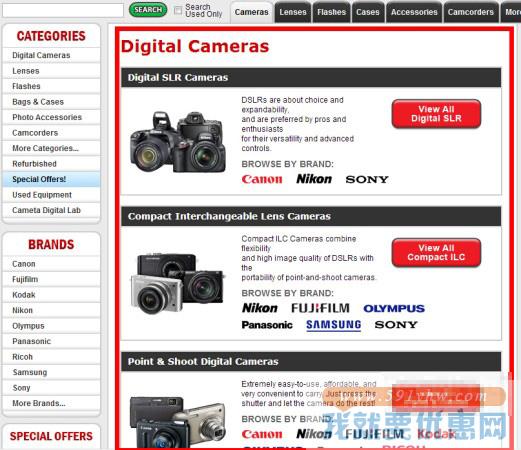This screenshot has height=450, width=521.
Task: Open the Compact ILC cameras image
Action: [178, 283]
